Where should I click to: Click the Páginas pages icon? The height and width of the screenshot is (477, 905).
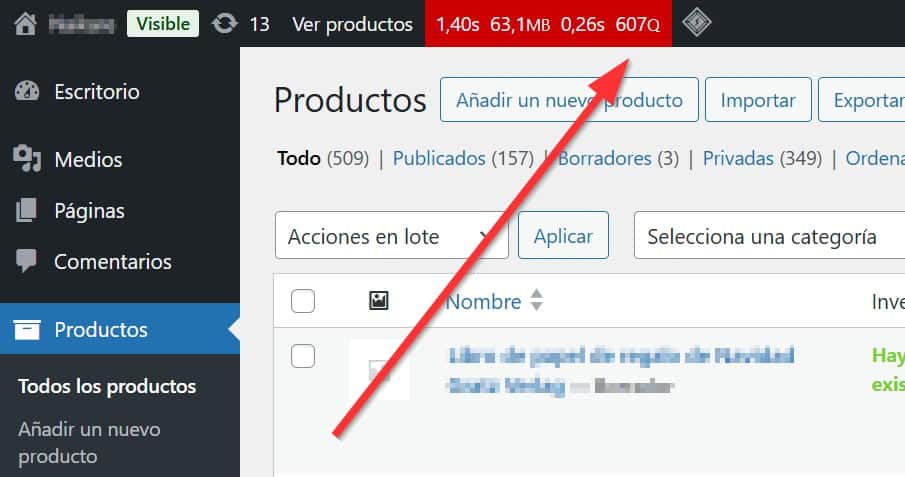coord(27,210)
